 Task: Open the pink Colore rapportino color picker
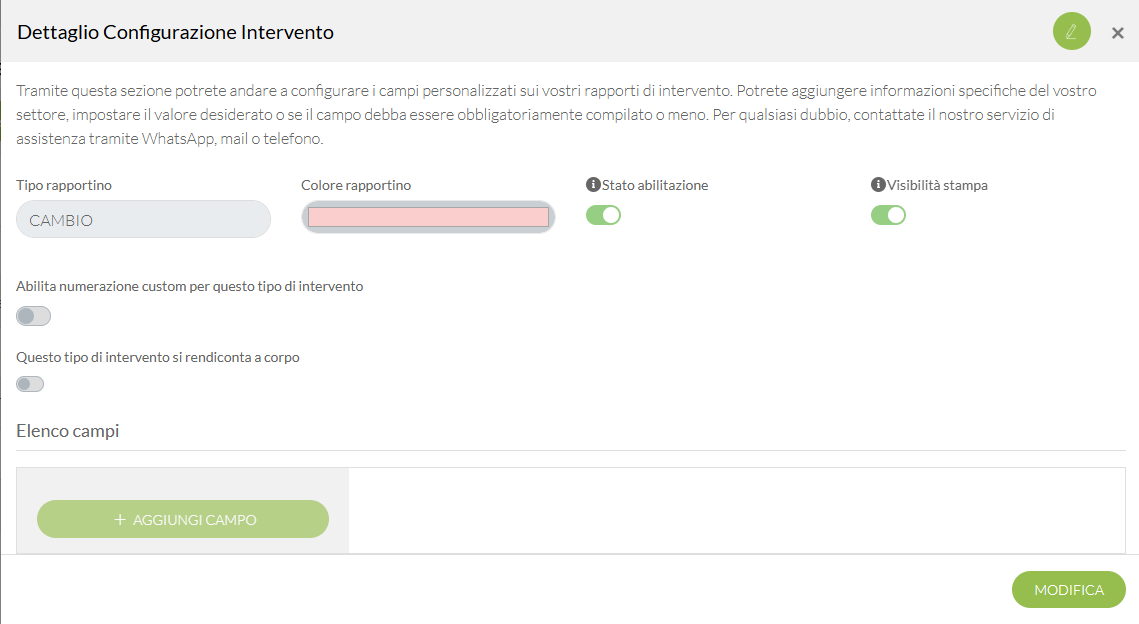[428, 217]
